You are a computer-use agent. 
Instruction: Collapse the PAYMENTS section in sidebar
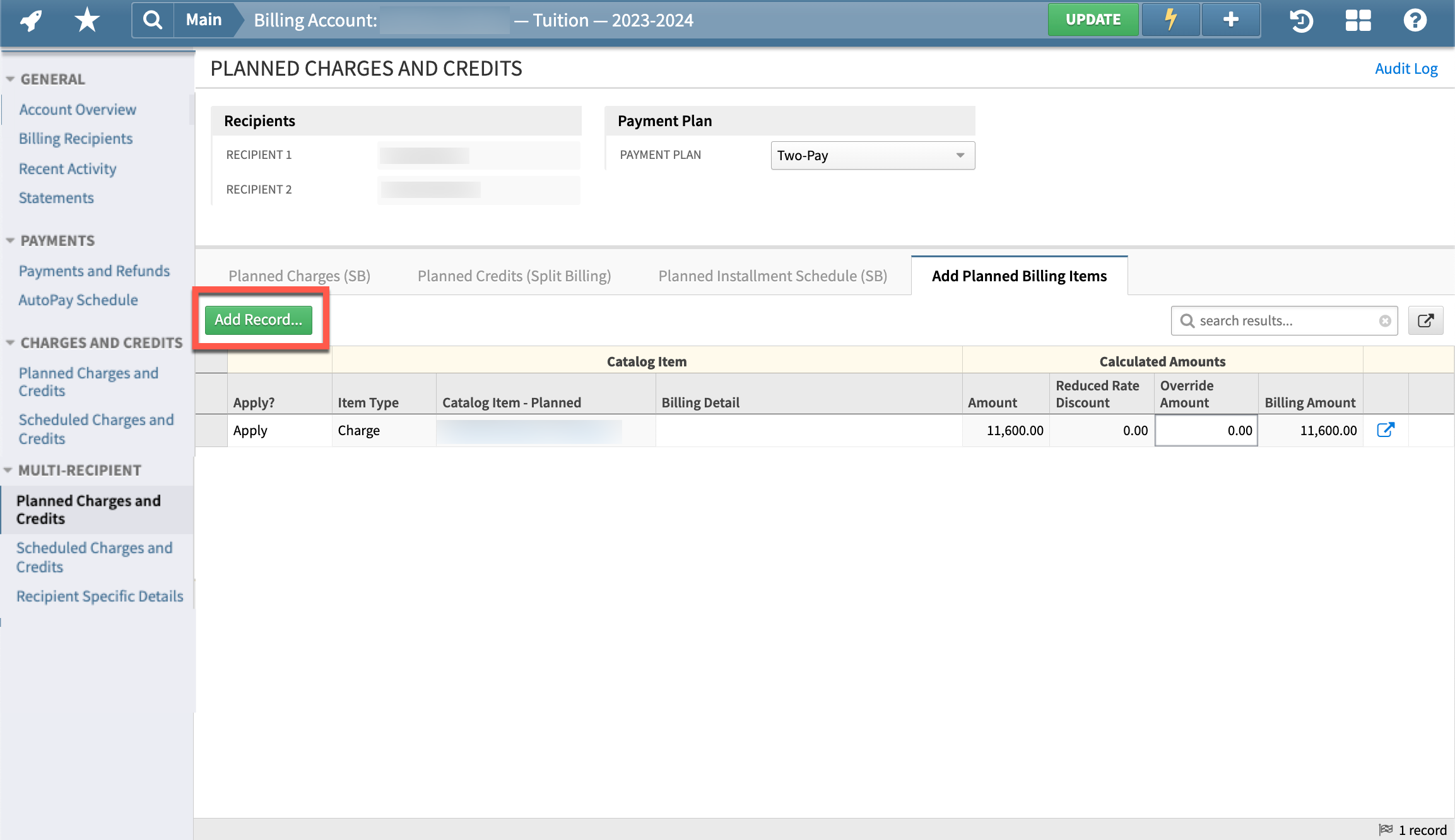click(x=10, y=240)
